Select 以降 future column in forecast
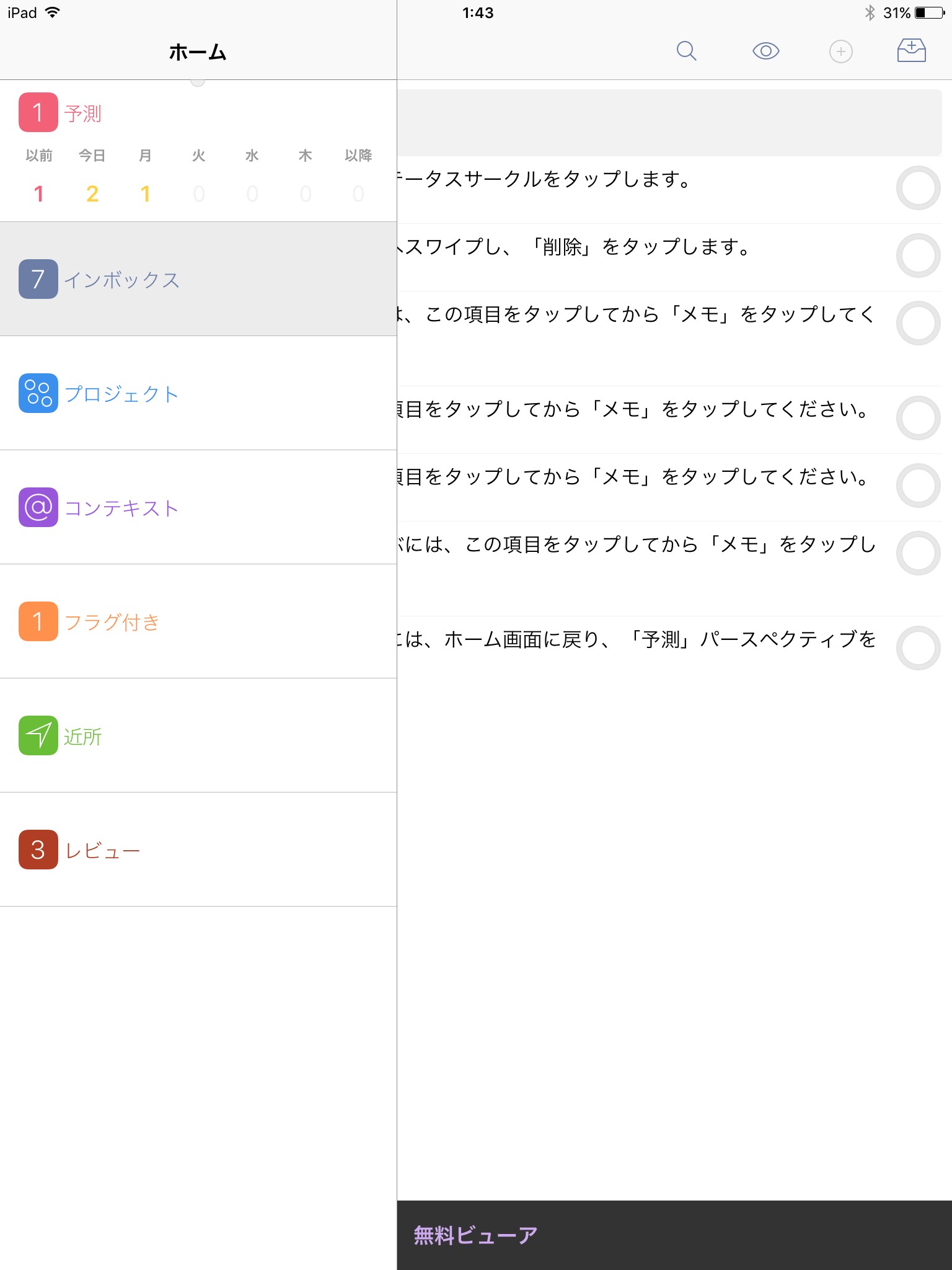The width and height of the screenshot is (952, 1270). click(358, 176)
